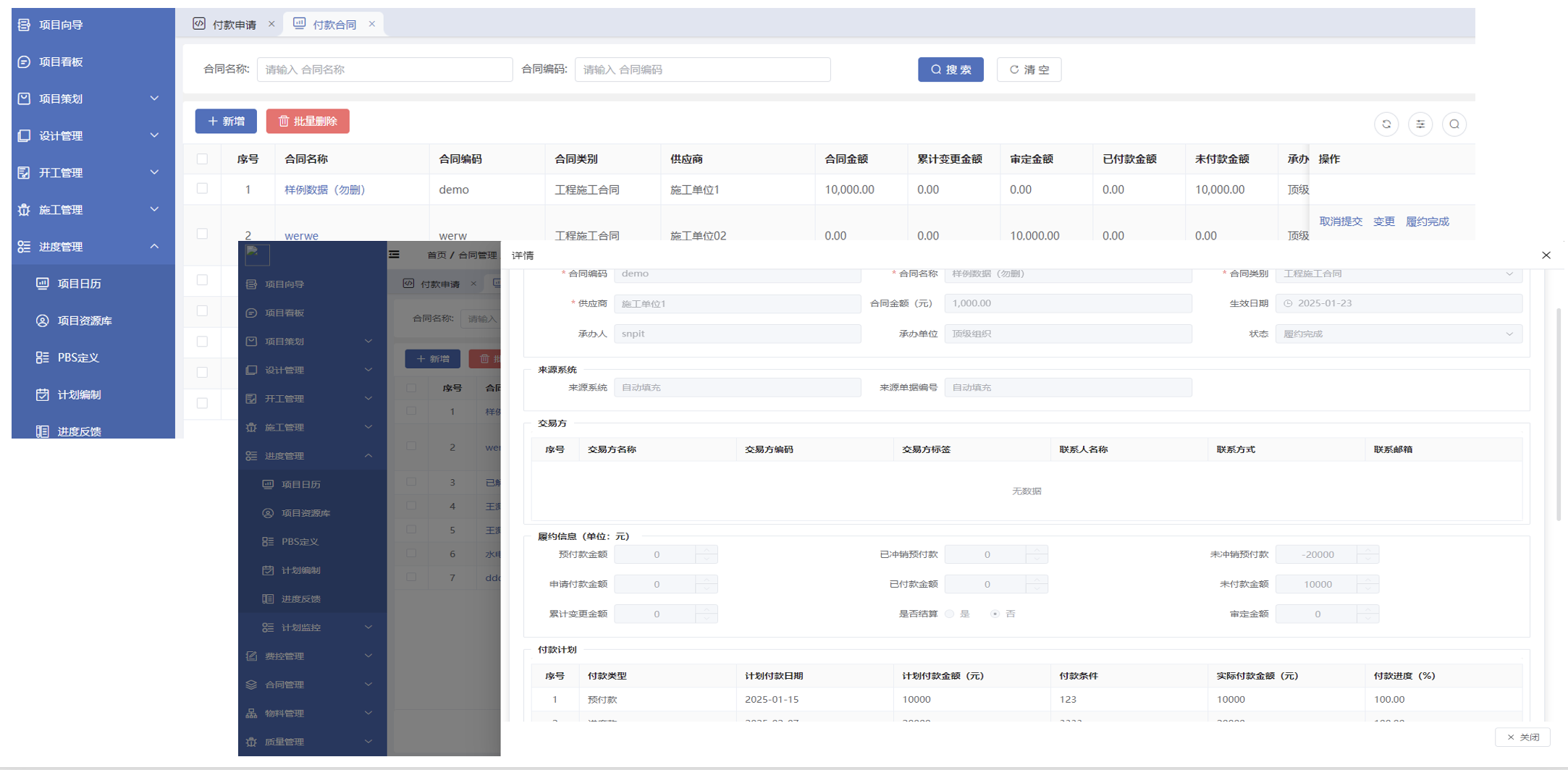Click the blue 搜索 button
Viewport: 1568px width, 770px height.
[950, 69]
